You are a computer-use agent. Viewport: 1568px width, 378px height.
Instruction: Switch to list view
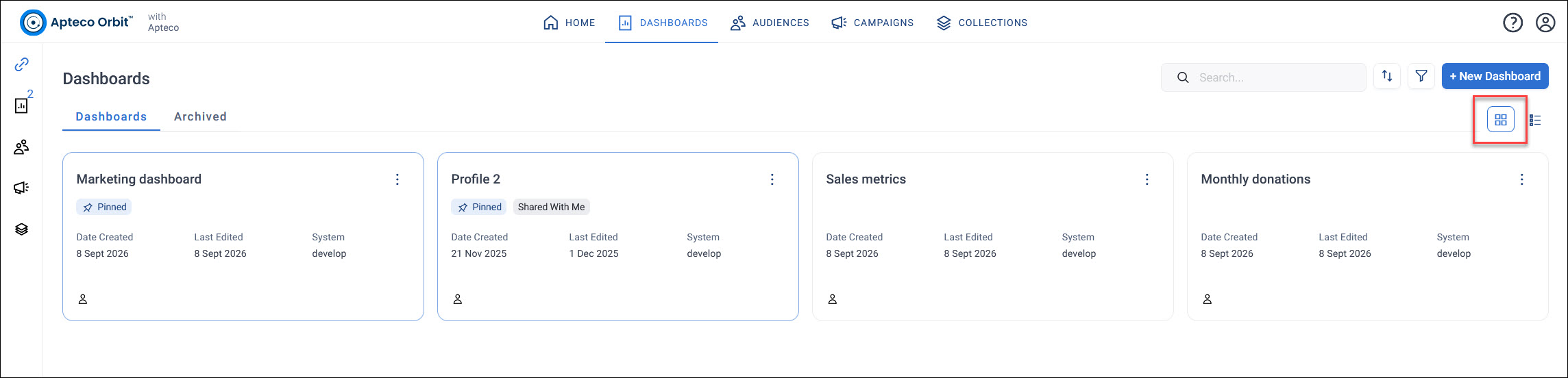tap(1535, 120)
